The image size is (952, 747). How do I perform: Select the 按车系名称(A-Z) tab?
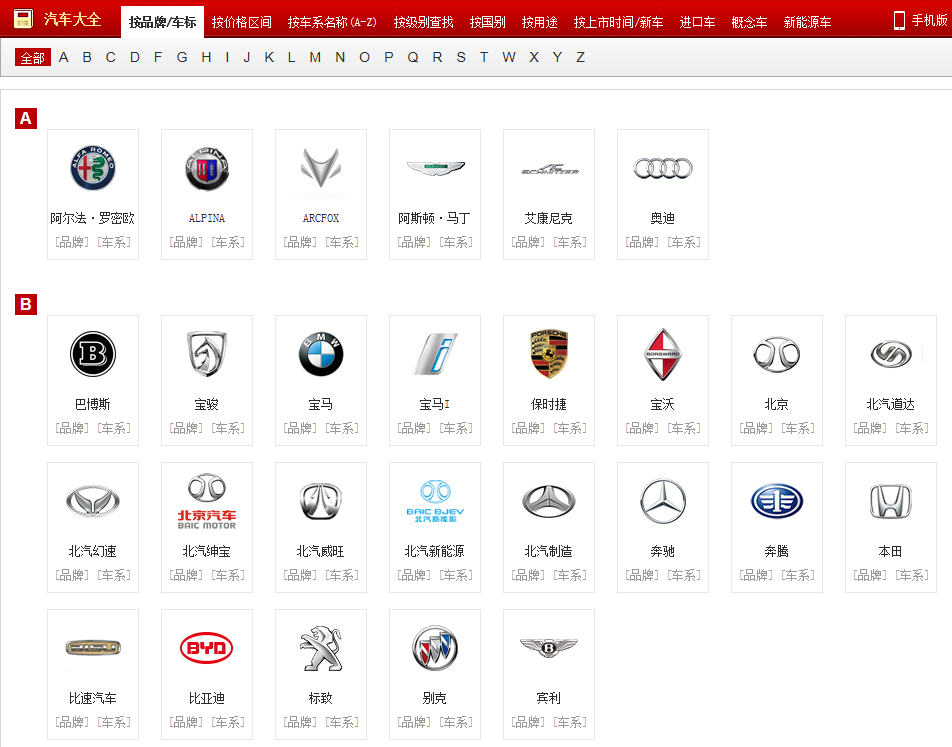point(332,22)
